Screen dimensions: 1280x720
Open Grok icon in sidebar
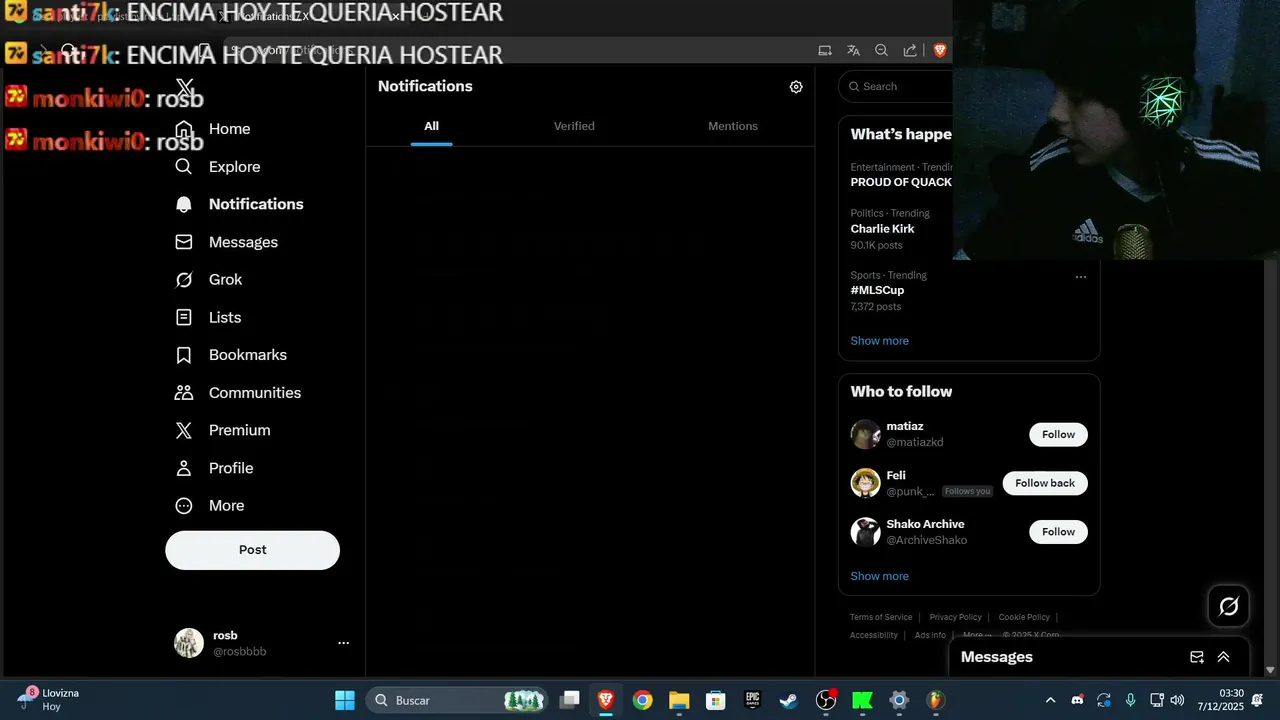click(x=184, y=280)
